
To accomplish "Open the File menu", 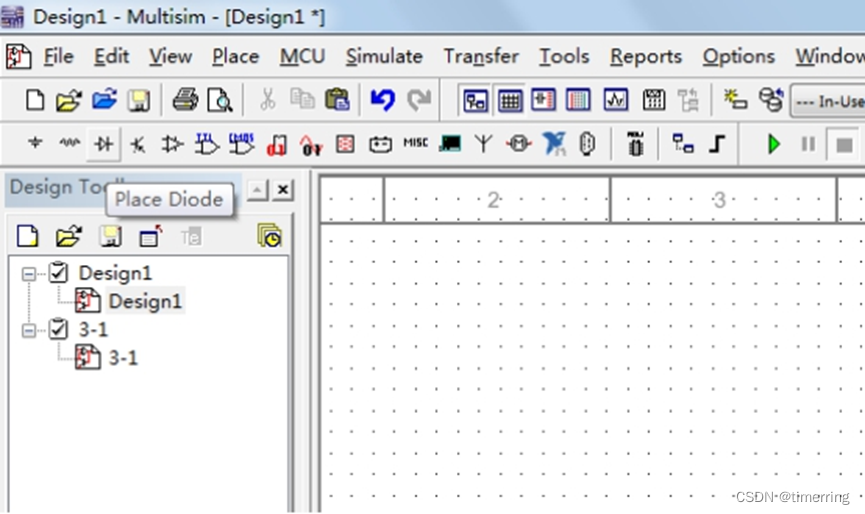I will pyautogui.click(x=58, y=56).
